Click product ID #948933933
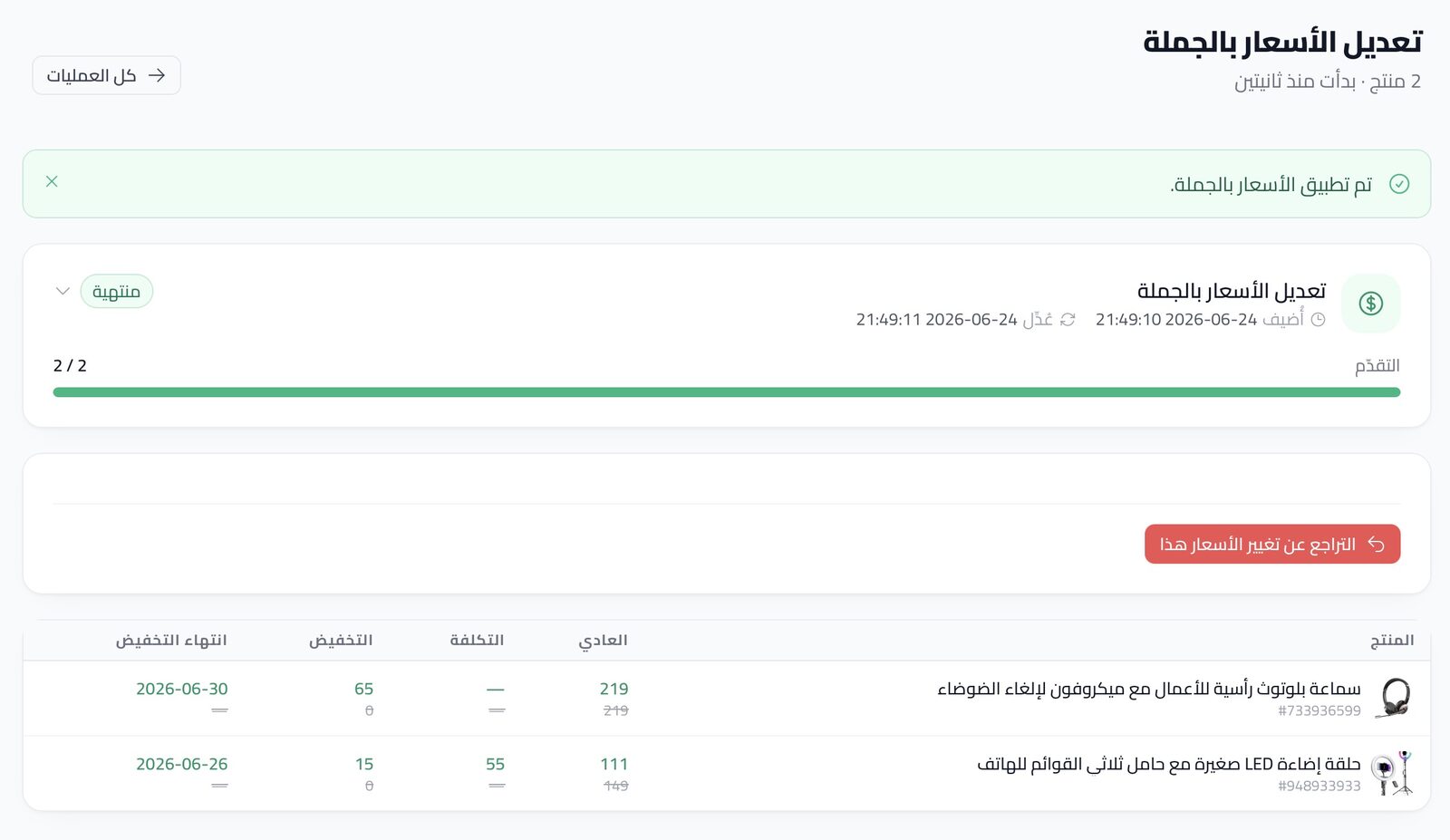1450x840 pixels. coord(1319,786)
